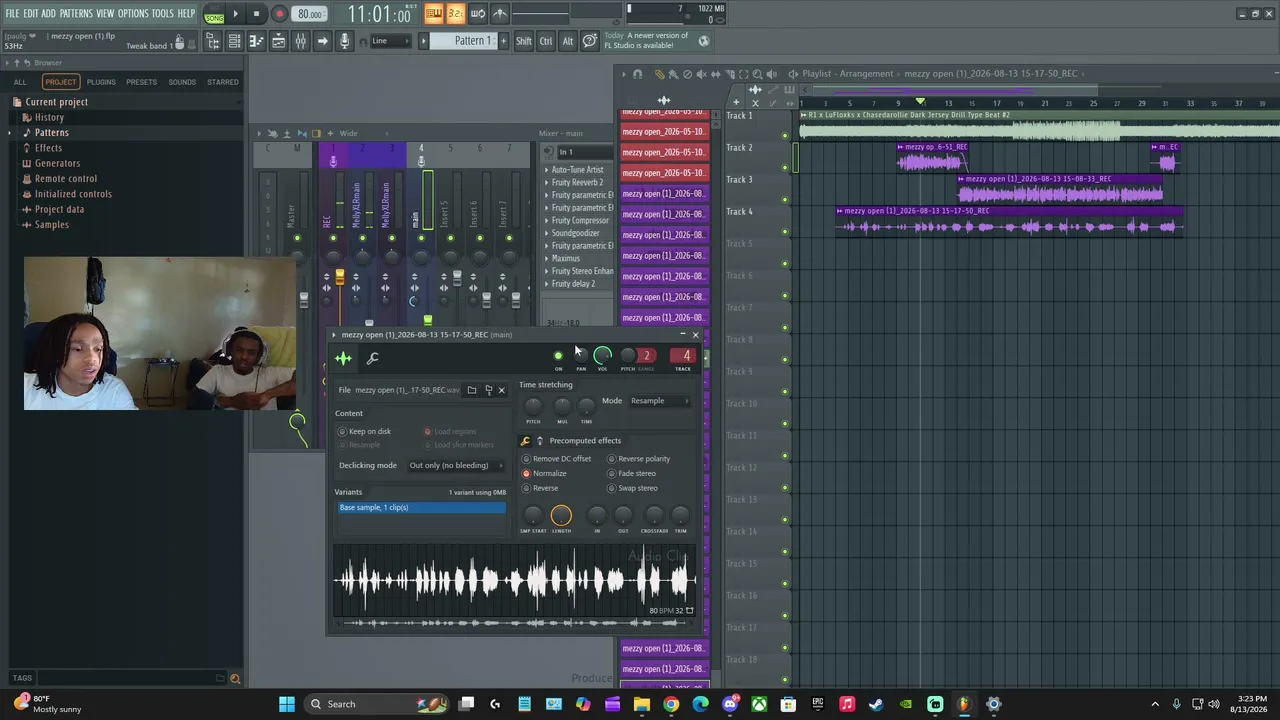Adjust the LENGTH knob
Screen dimensions: 1280x720
coord(561,515)
